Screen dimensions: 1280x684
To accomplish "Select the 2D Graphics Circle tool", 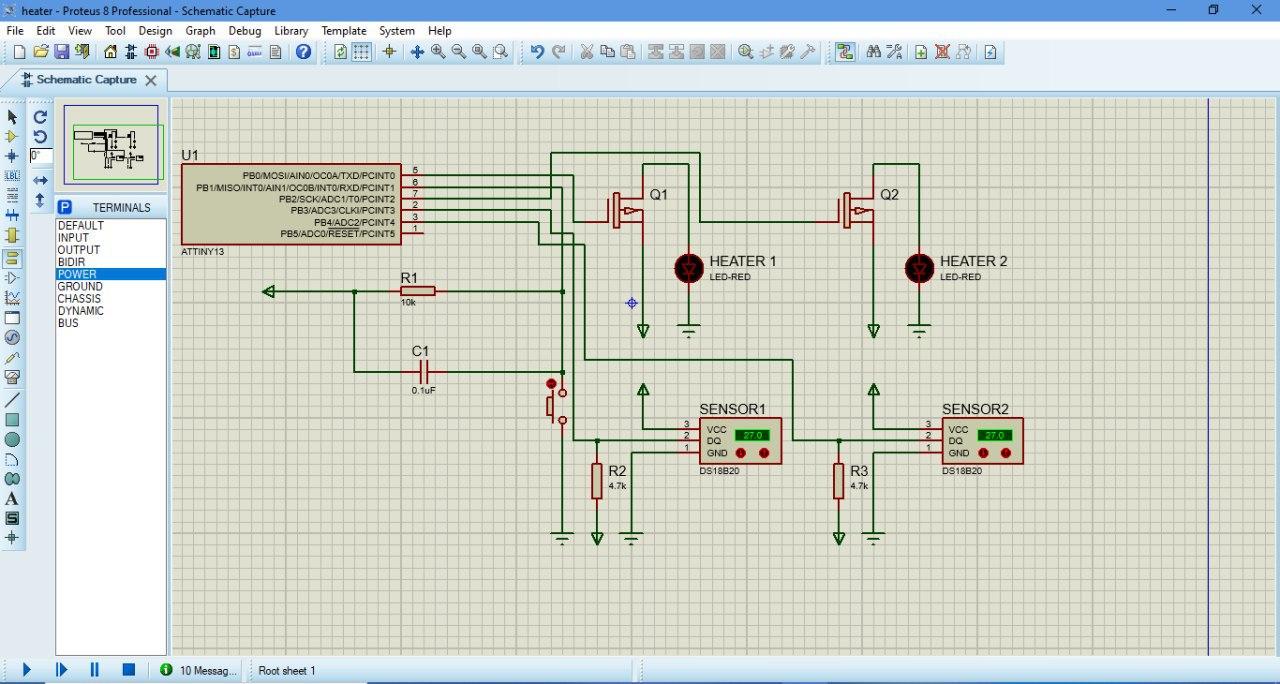I will click(12, 439).
